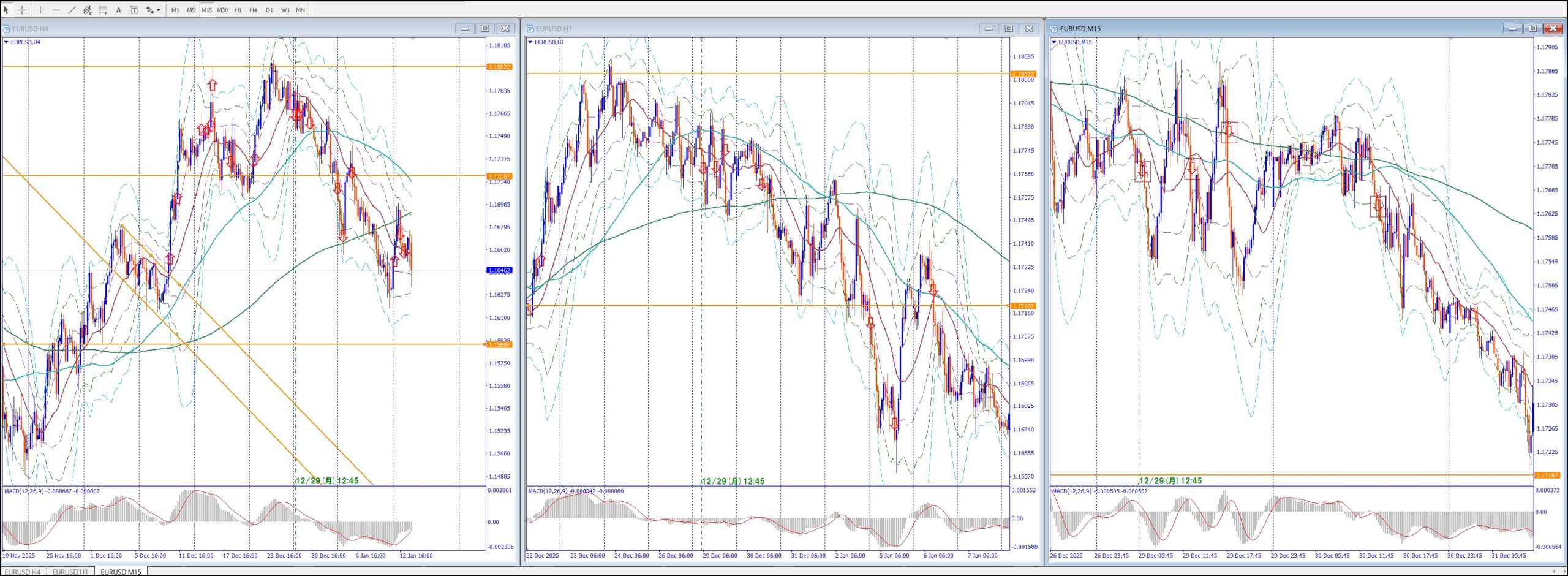Pick the trendline drawing tool
The height and width of the screenshot is (576, 1568).
(x=72, y=10)
